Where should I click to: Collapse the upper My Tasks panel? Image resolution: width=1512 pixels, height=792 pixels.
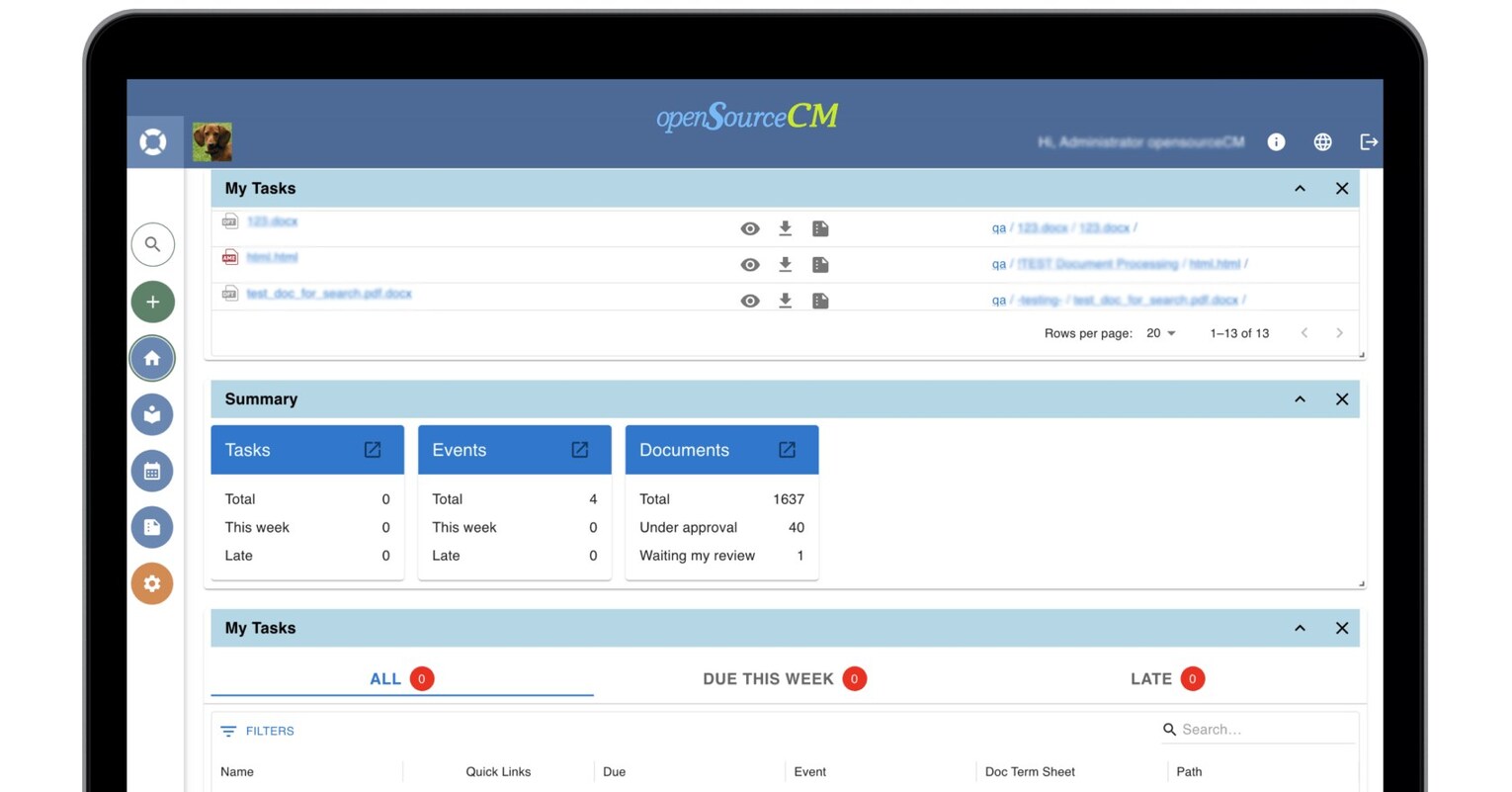point(1300,188)
